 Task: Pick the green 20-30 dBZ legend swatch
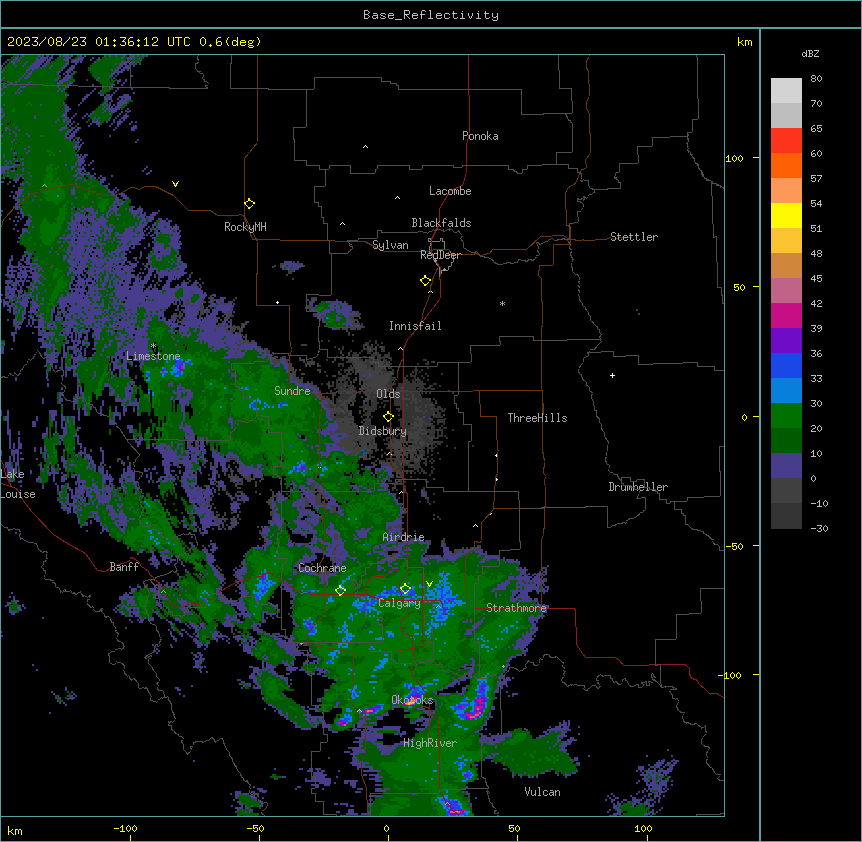pyautogui.click(x=786, y=416)
